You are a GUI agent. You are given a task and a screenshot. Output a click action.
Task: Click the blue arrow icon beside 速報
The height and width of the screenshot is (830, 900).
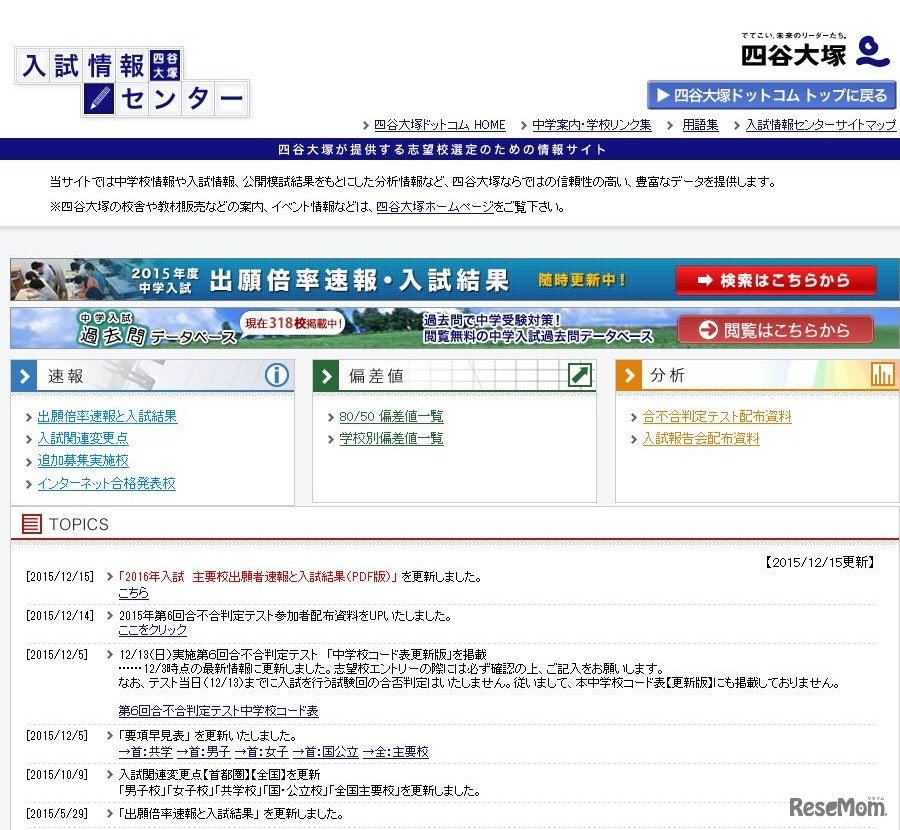23,376
